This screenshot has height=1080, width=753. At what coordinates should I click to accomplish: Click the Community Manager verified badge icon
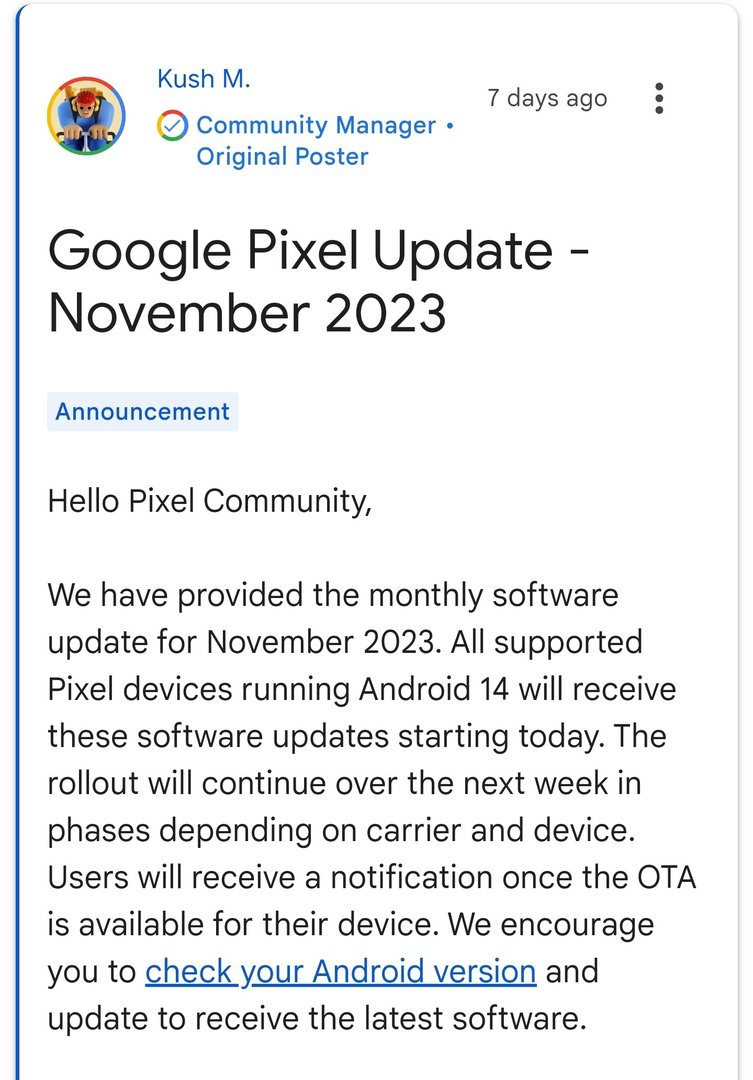coord(173,126)
